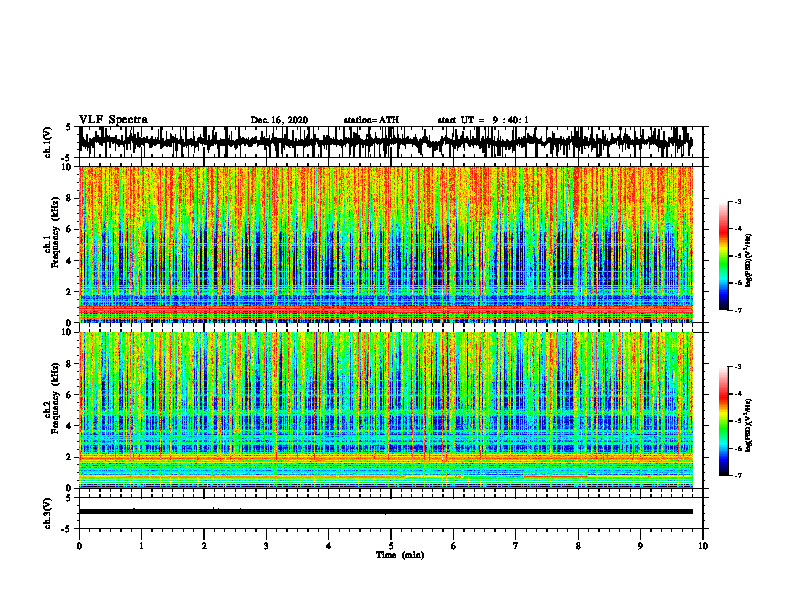This screenshot has height=612, width=792.
Task: Click the time axis tick label "5"
Action: (x=391, y=546)
